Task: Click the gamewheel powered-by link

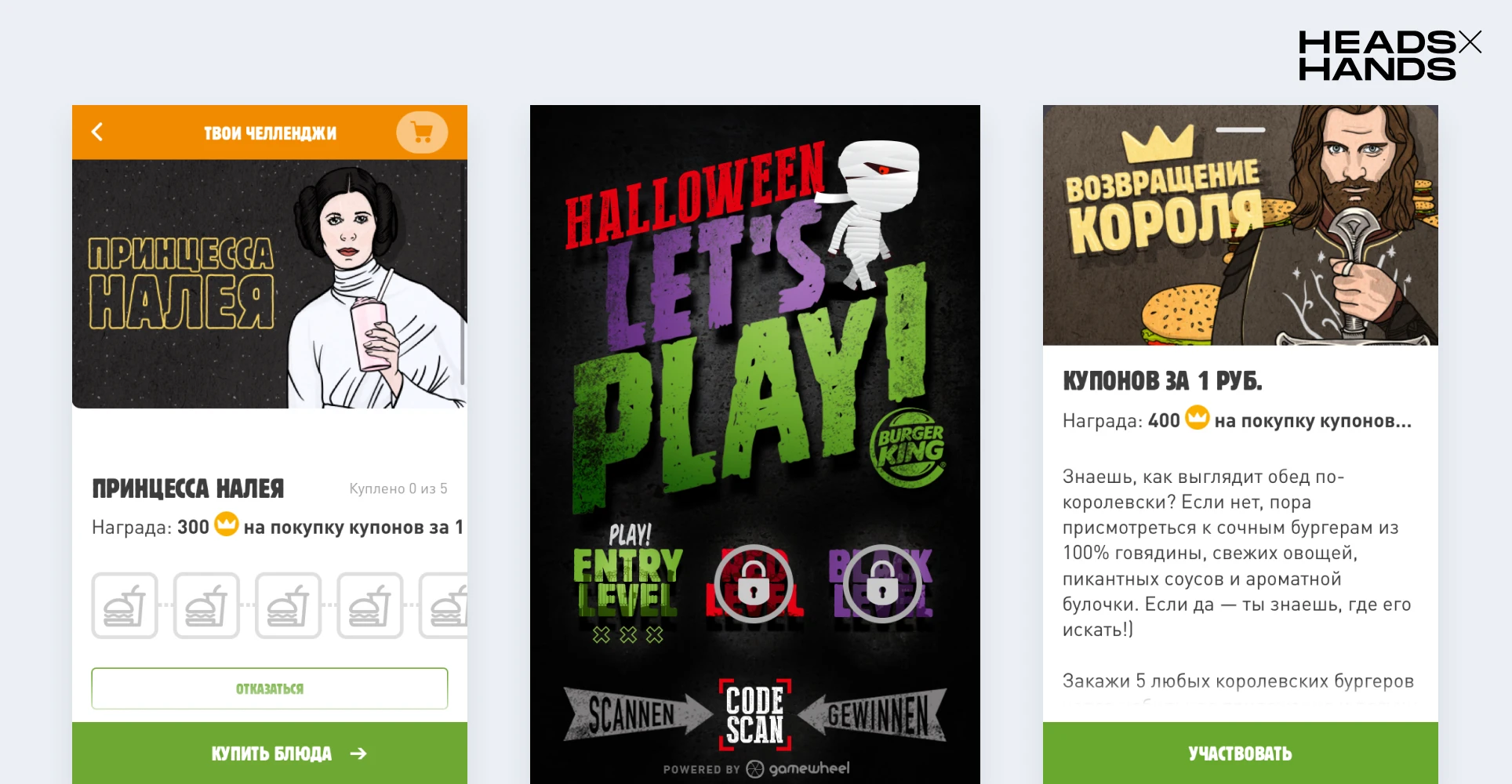Action: 756,769
